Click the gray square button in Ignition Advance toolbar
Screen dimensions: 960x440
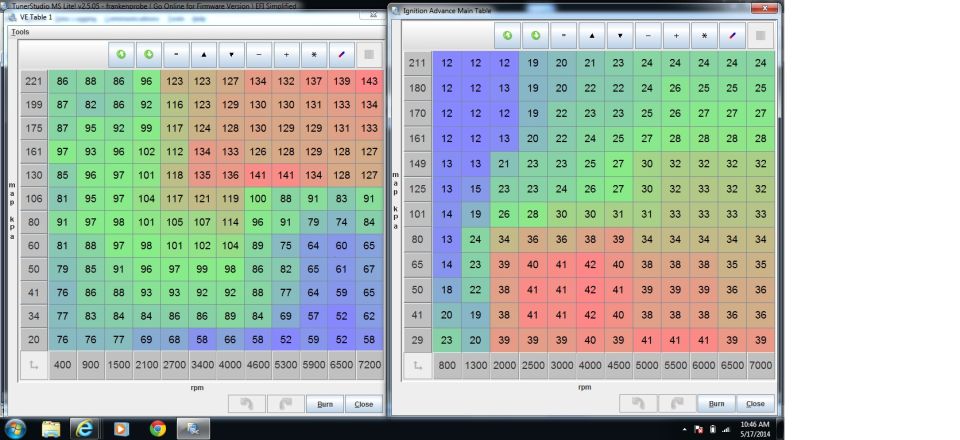(760, 35)
